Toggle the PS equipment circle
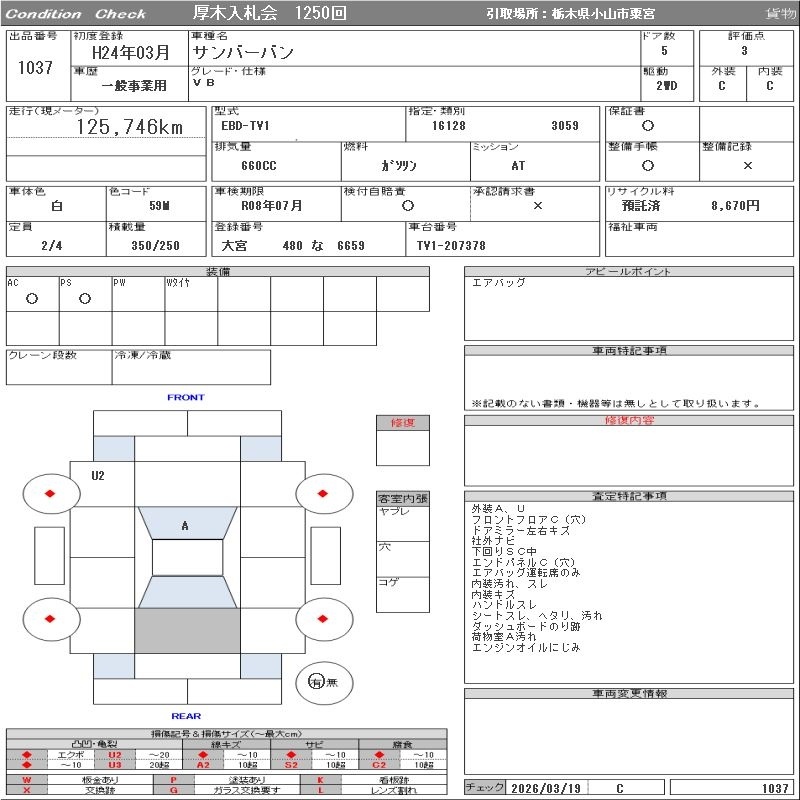Viewport: 800px width, 800px height. pyautogui.click(x=85, y=298)
